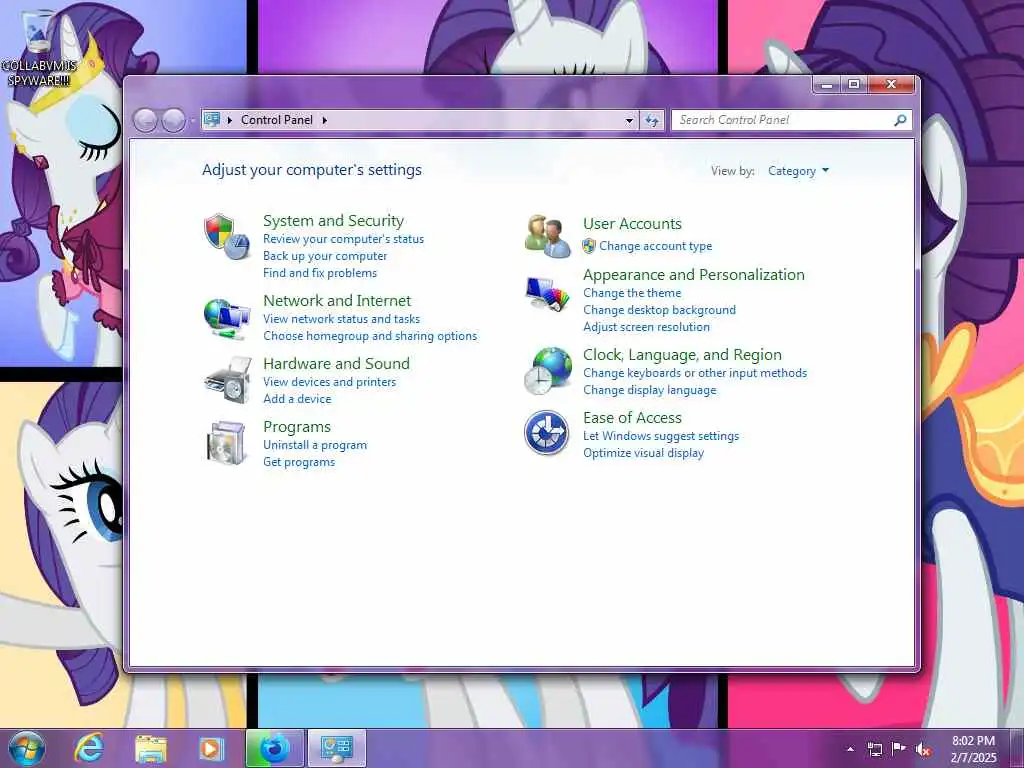Viewport: 1024px width, 768px height.
Task: Click Change account type
Action: pyautogui.click(x=656, y=246)
